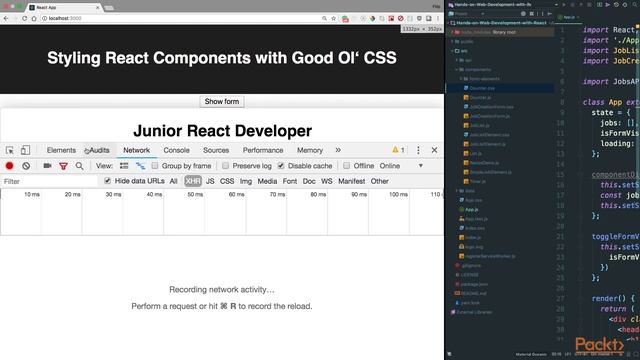Enable the Group by frame checkbox

pos(155,166)
